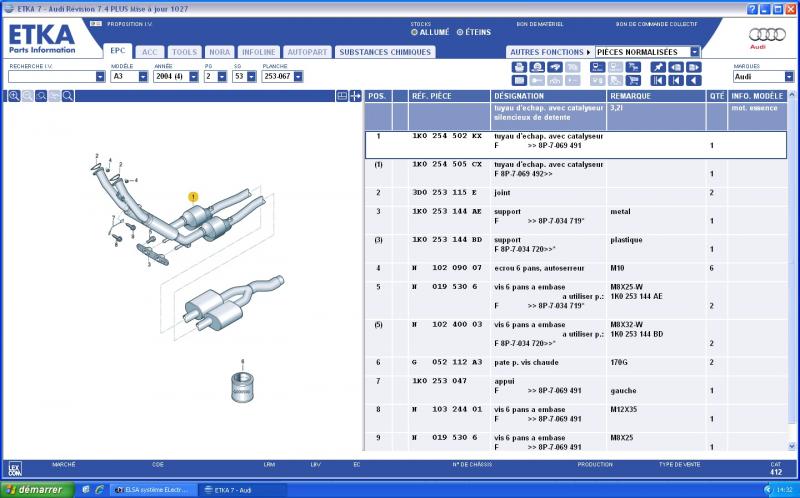Click the LexCom logo in status bar
Screen dimensions: 800x498
click(x=15, y=468)
